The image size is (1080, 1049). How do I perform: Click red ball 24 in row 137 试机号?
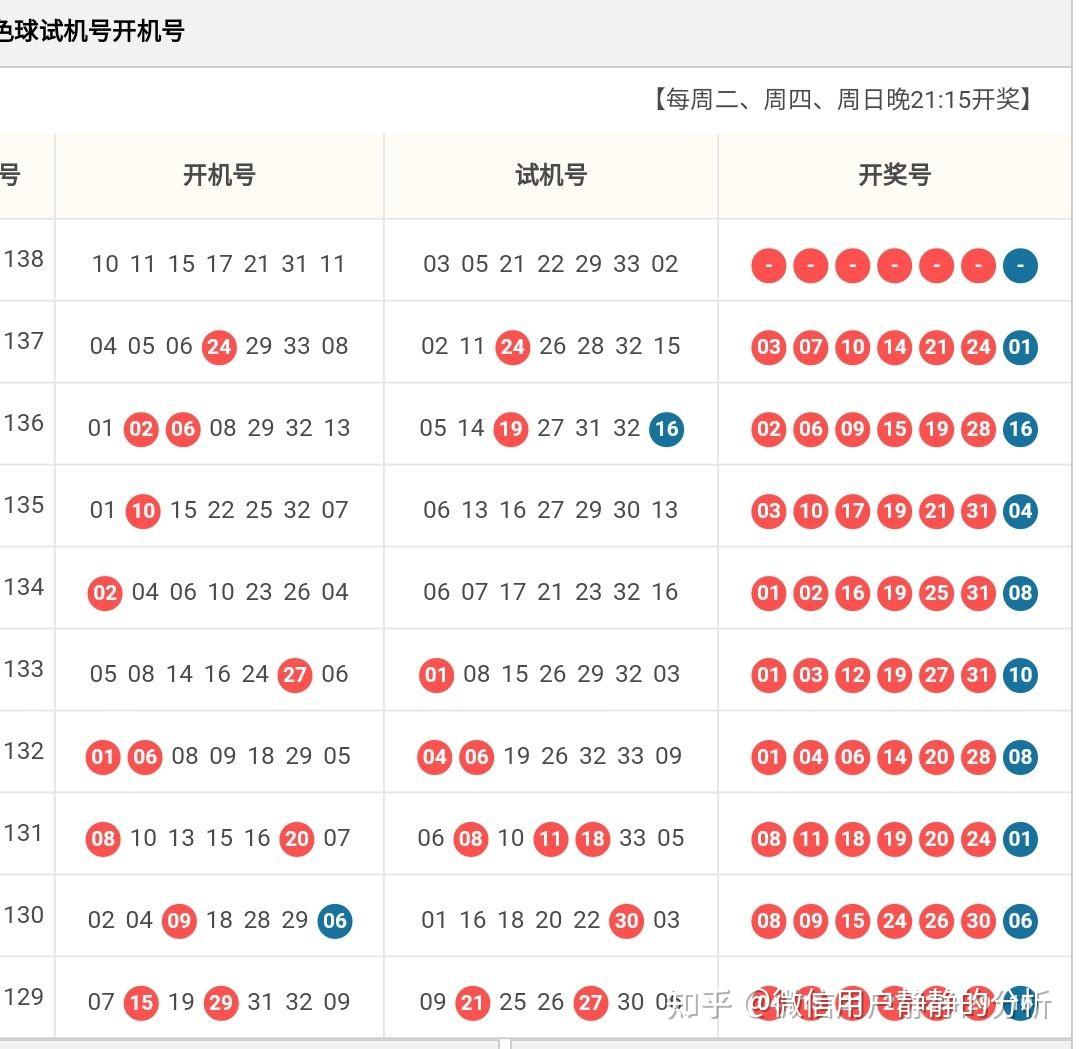pyautogui.click(x=512, y=346)
